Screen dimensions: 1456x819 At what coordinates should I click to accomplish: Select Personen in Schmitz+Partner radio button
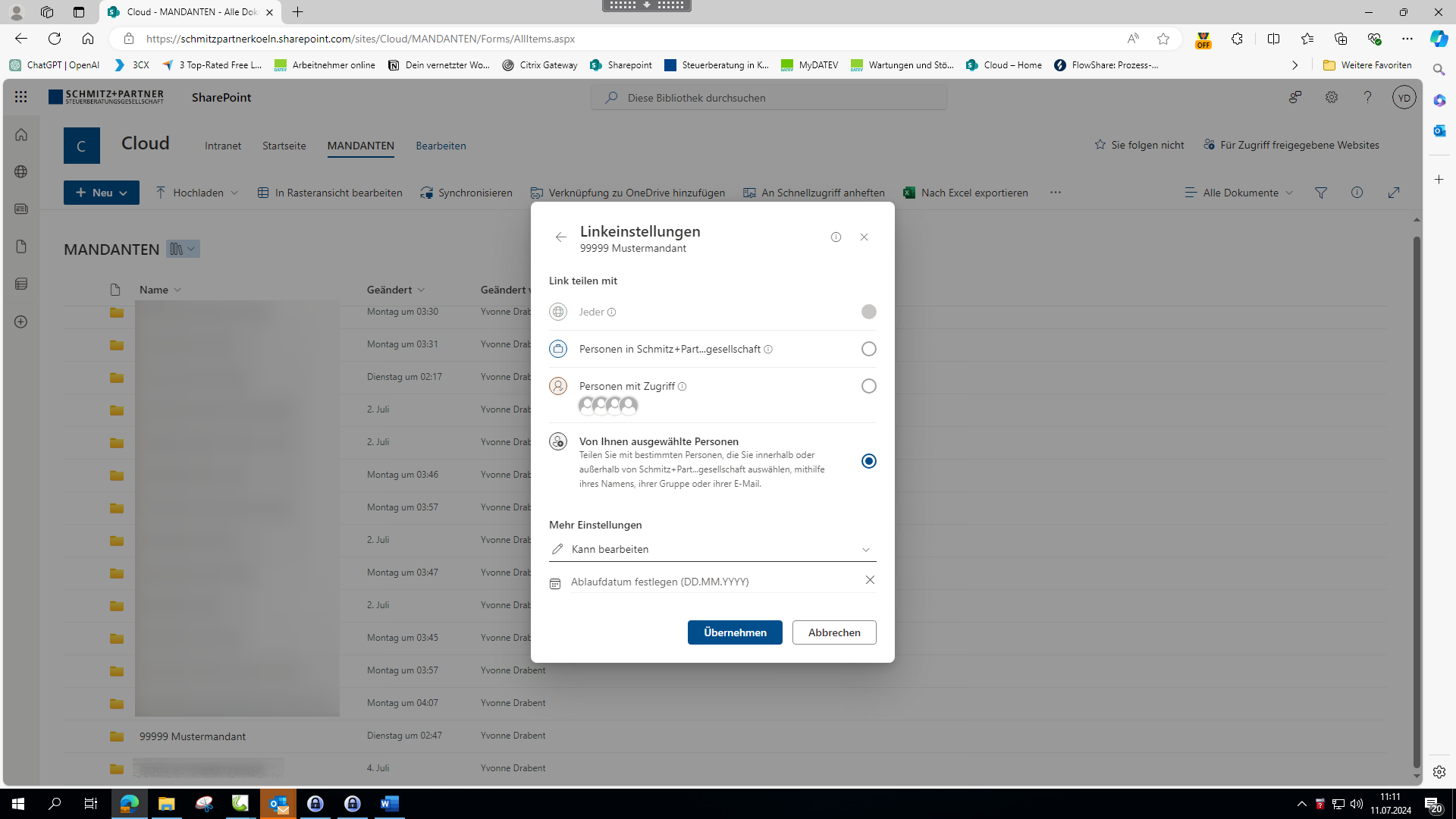tap(868, 349)
